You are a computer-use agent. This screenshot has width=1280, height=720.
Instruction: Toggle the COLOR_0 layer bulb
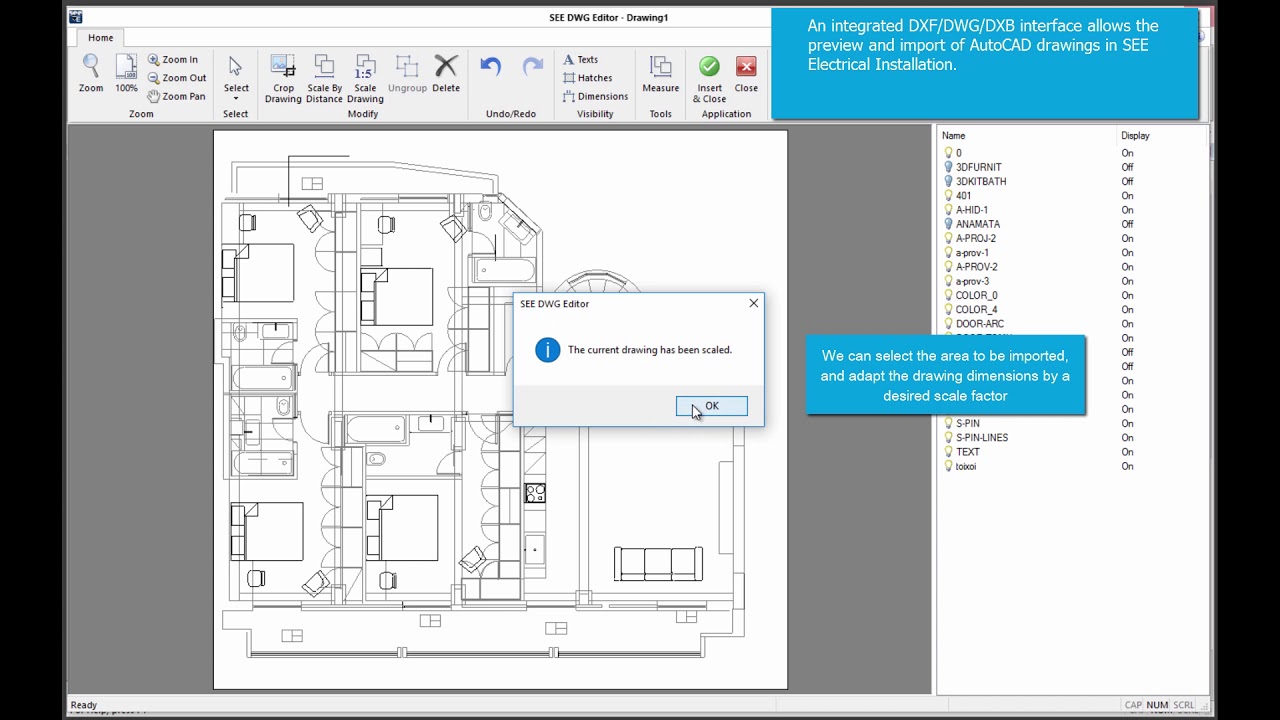(x=948, y=295)
